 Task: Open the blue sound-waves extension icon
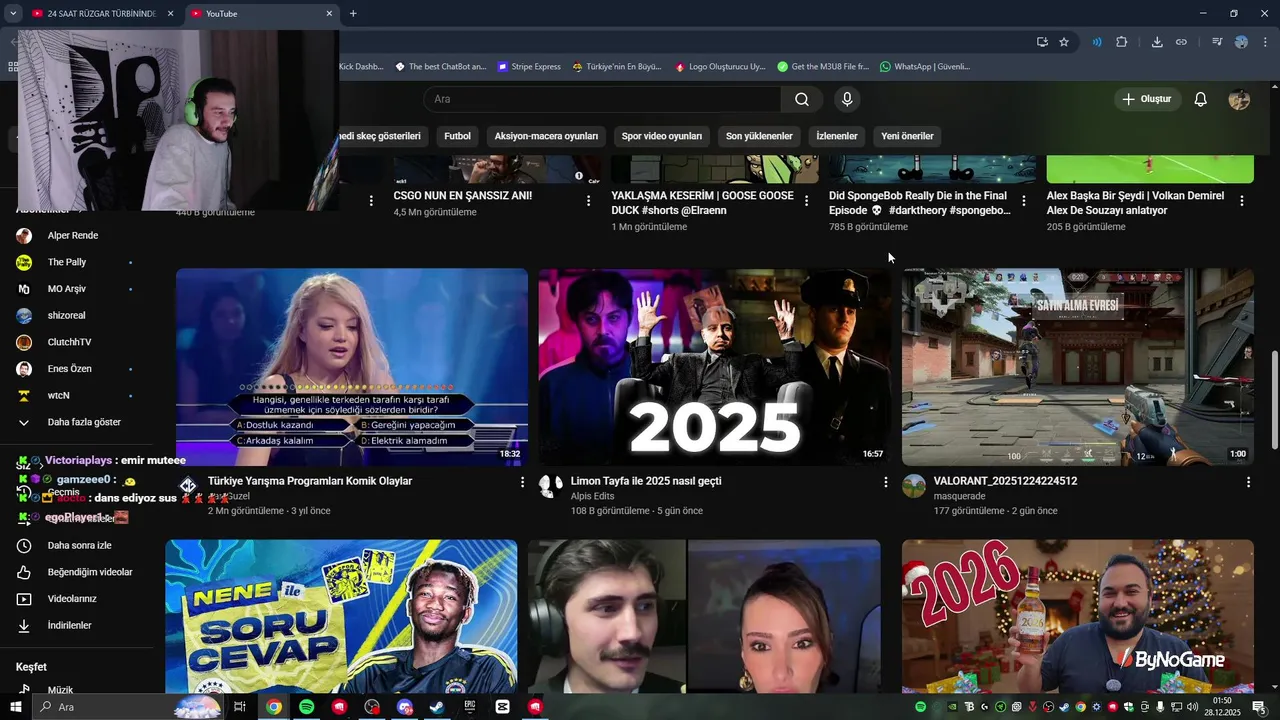(x=1097, y=42)
